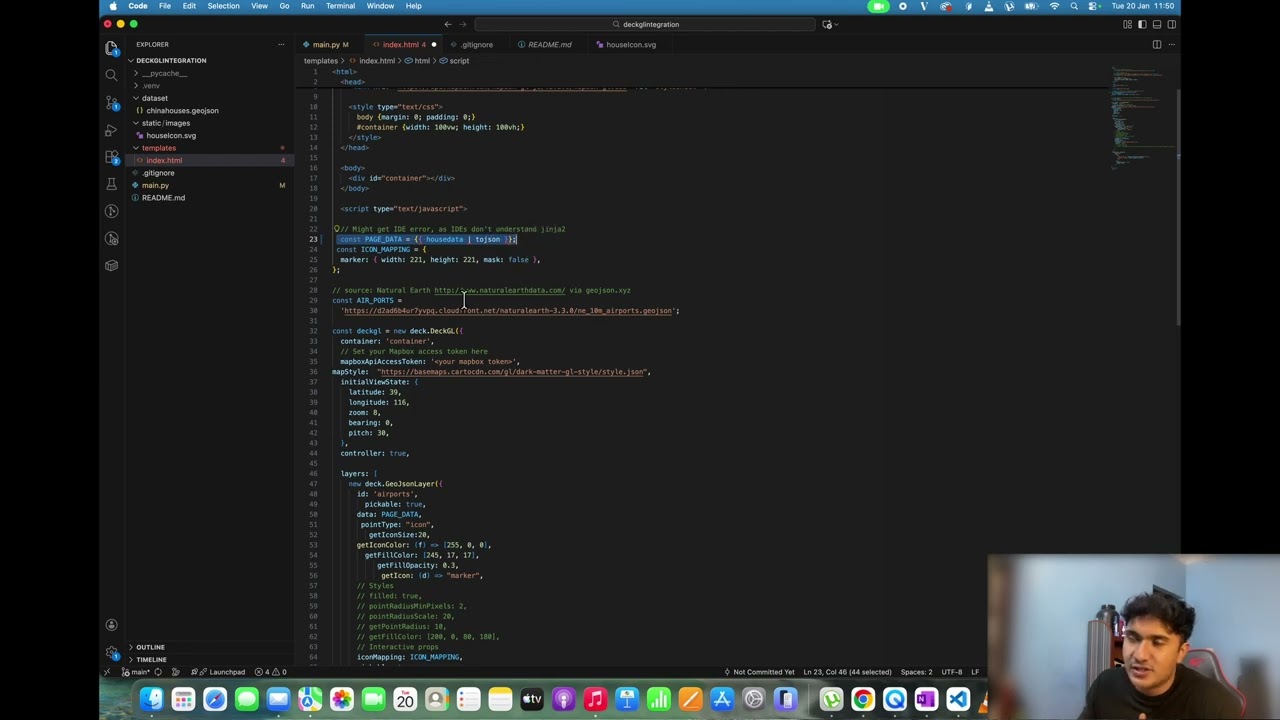Image resolution: width=1280 pixels, height=720 pixels.
Task: Click the decklgintegration search command bar
Action: click(x=645, y=24)
